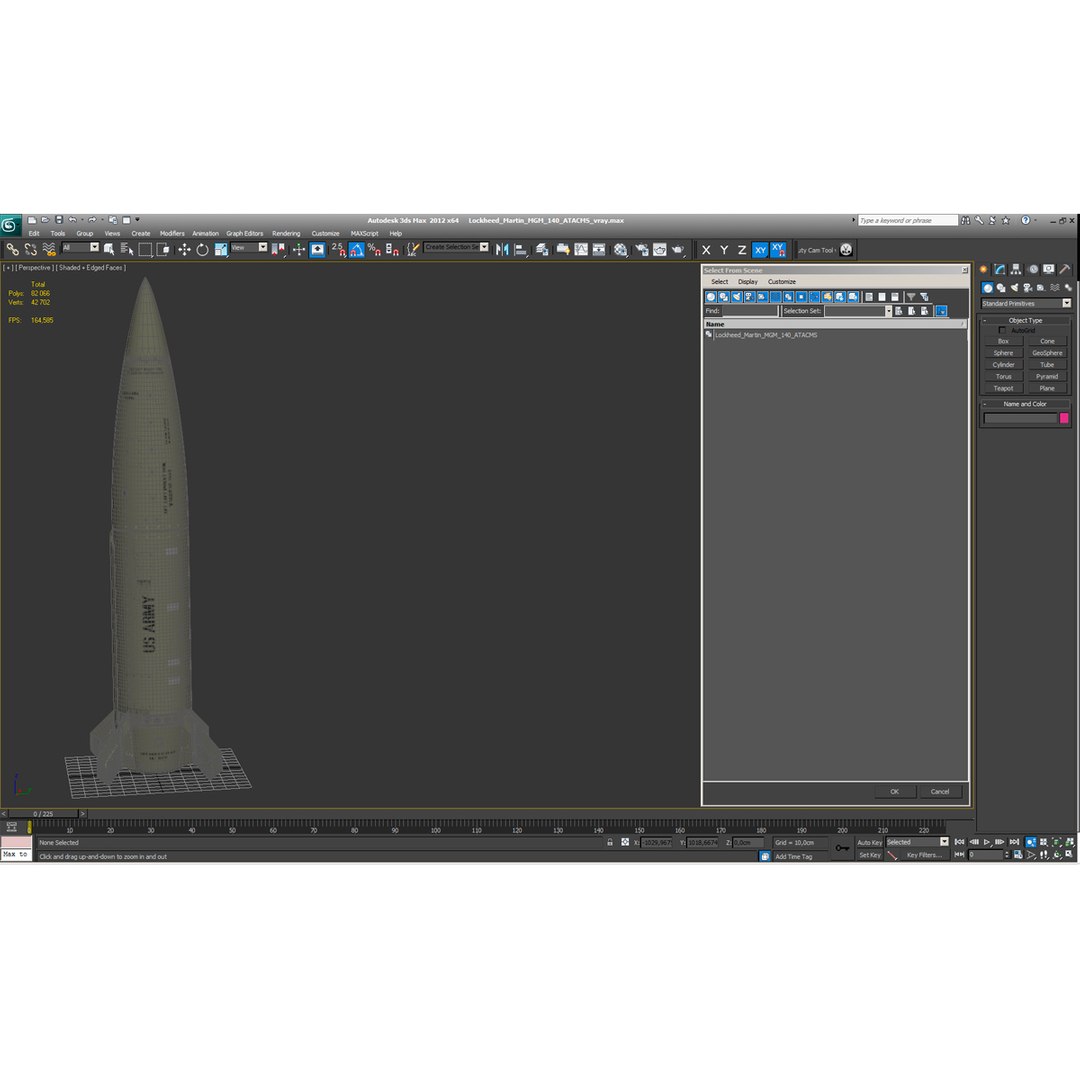
Task: Open the Modifiers menu
Action: pos(172,233)
